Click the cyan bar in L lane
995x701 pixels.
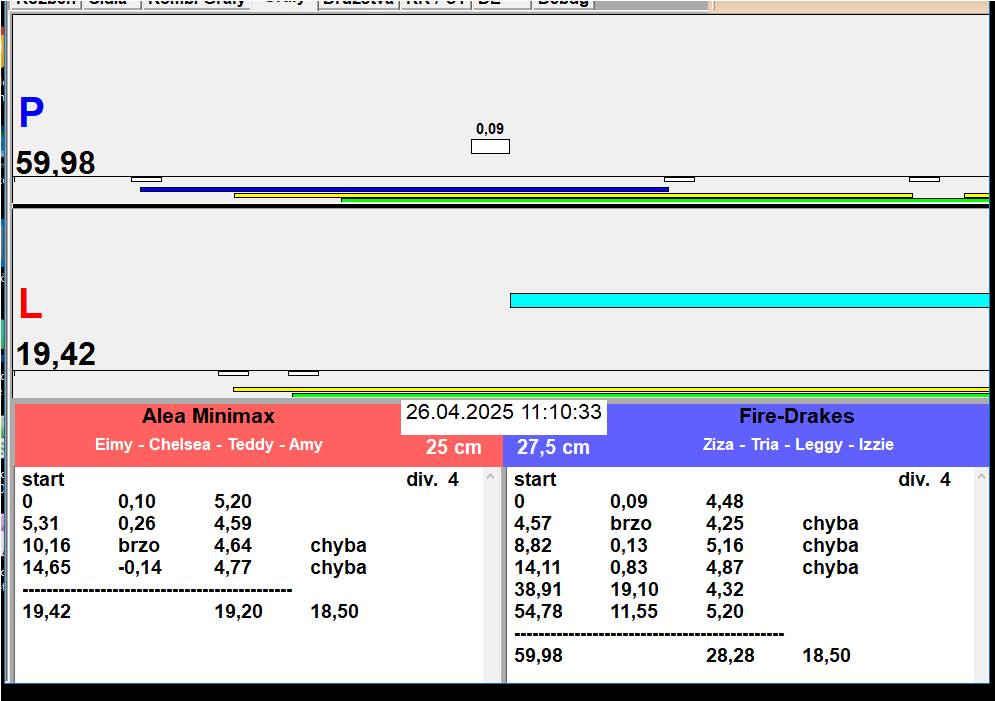click(x=748, y=300)
